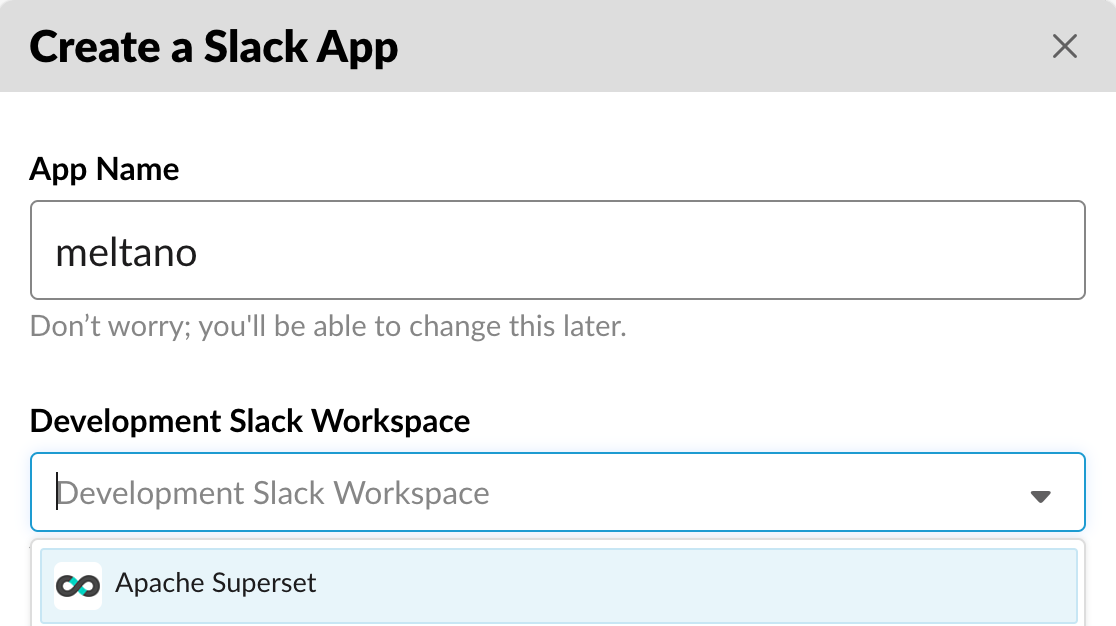The height and width of the screenshot is (626, 1116).
Task: Open the workspace selection combo box
Action: coord(558,492)
